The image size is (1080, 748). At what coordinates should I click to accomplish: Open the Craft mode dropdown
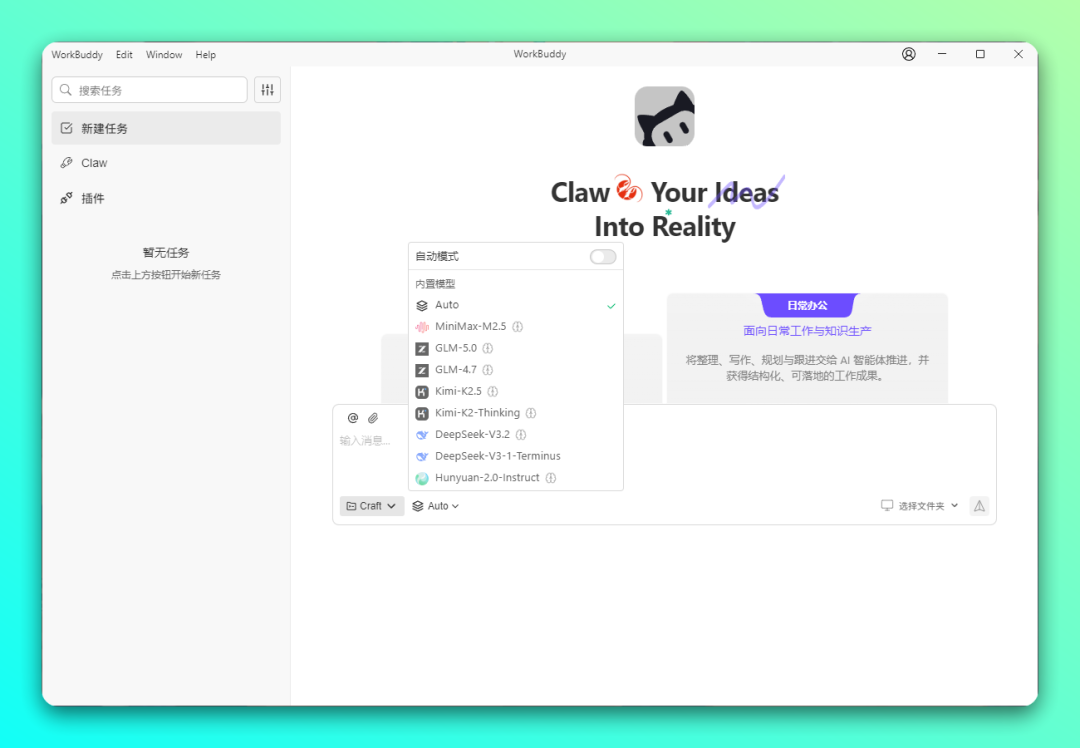(371, 506)
